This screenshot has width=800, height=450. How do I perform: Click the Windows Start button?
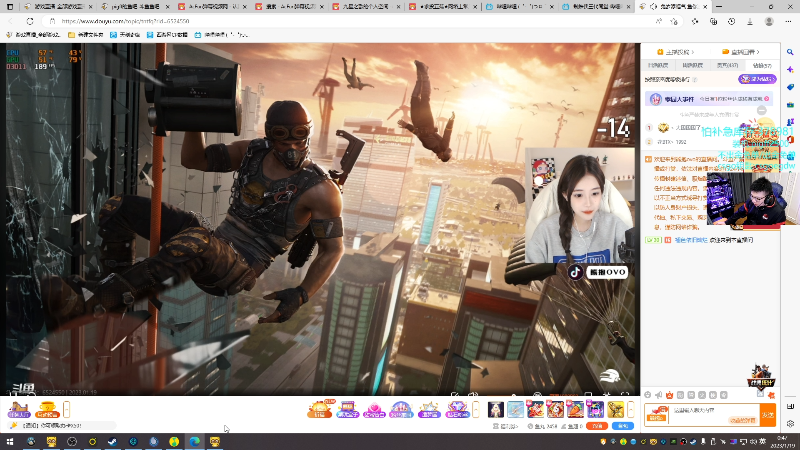point(10,441)
